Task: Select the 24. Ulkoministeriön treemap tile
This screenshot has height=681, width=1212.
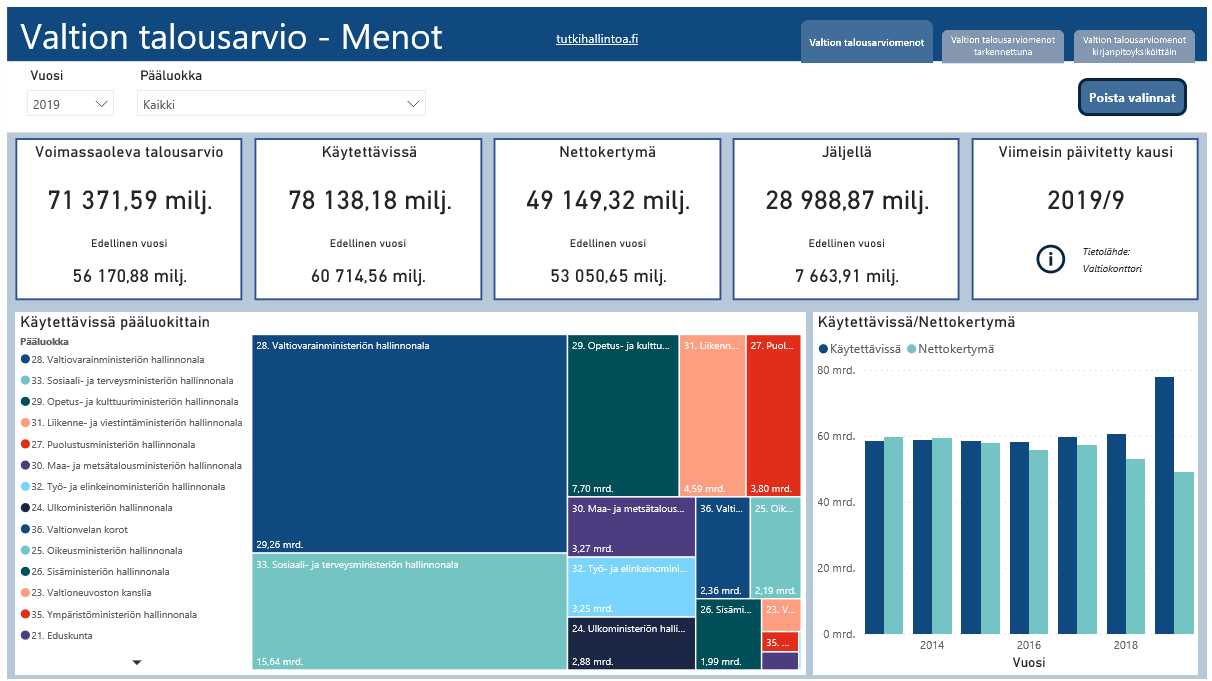Action: click(631, 643)
